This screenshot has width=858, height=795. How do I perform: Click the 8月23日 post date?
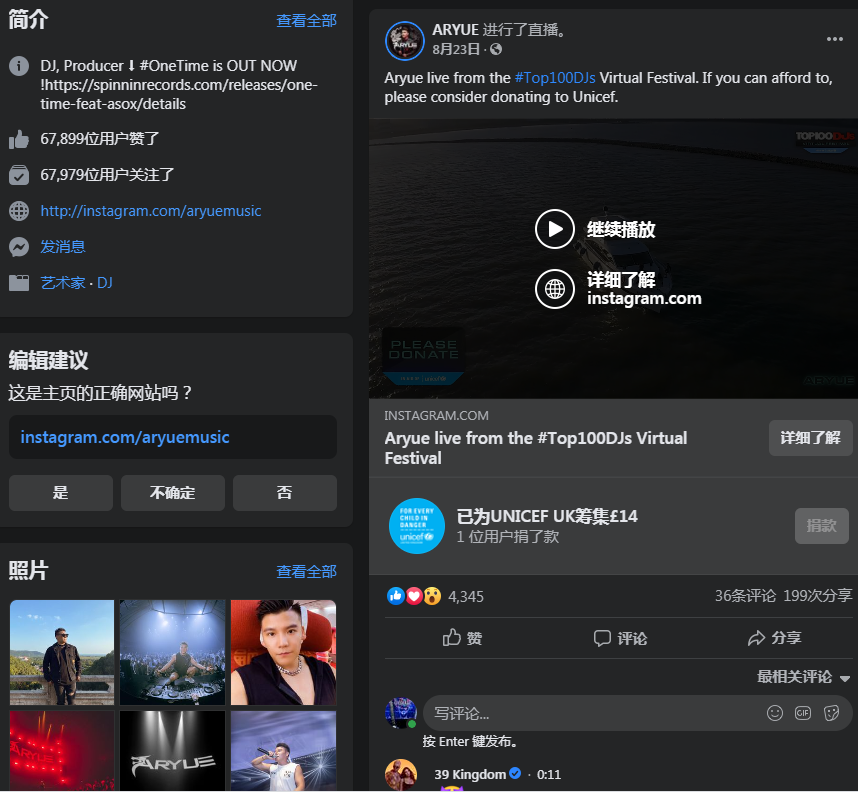pos(456,49)
